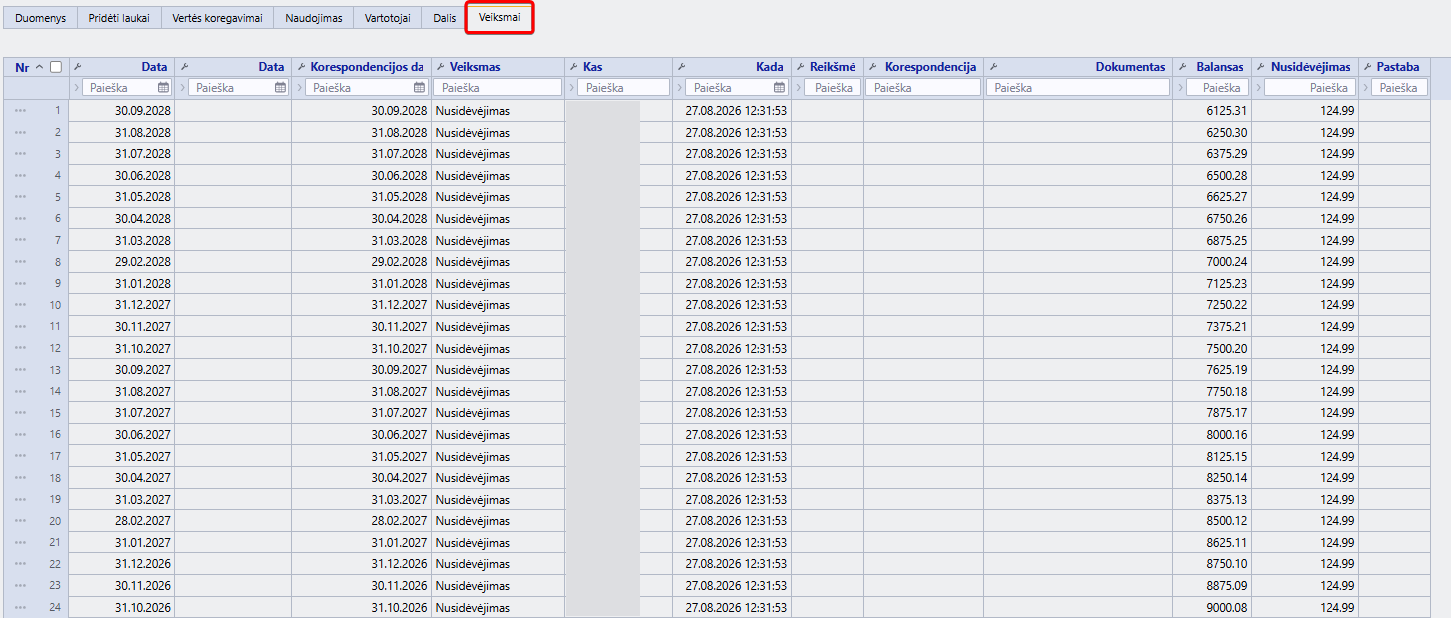
Task: Sort by Dokumentas column header
Action: click(1130, 67)
